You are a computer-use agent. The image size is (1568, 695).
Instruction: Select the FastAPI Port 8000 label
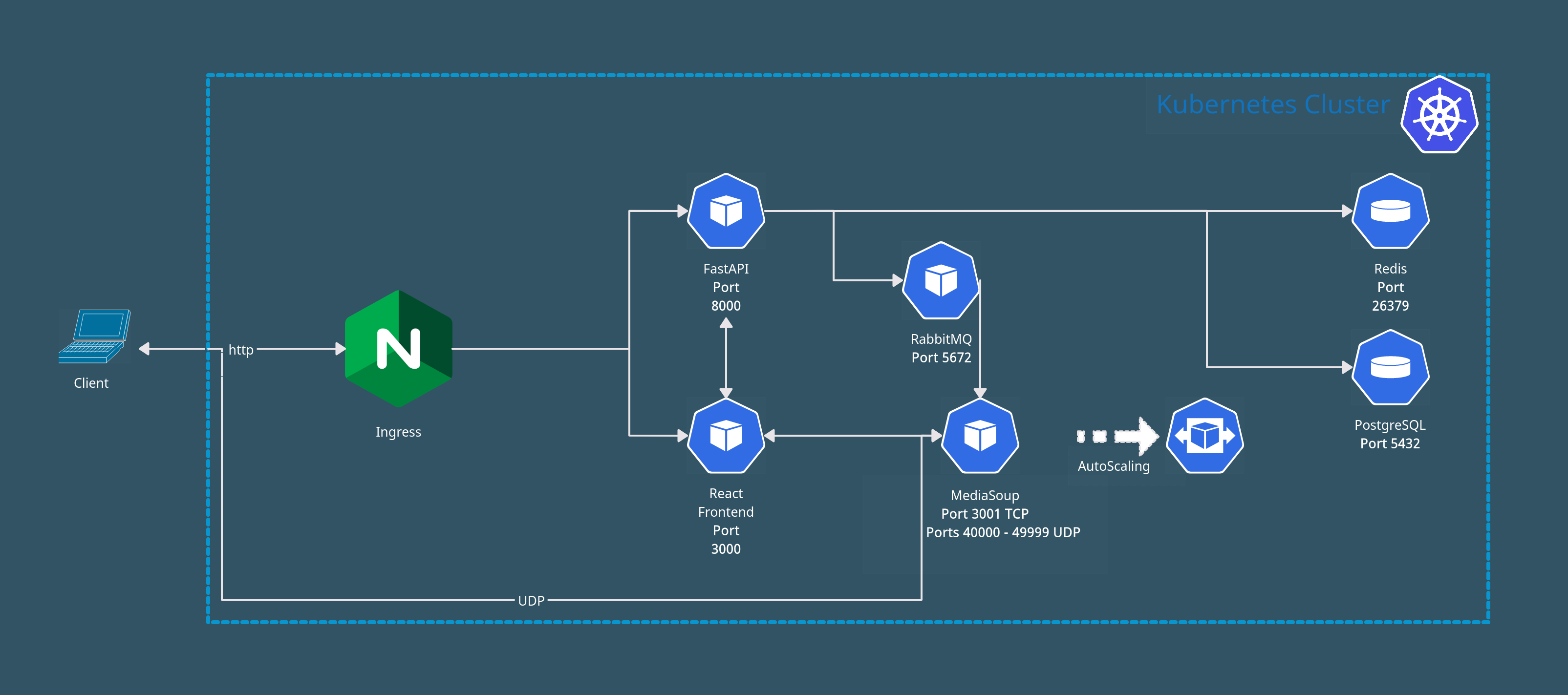click(x=726, y=287)
